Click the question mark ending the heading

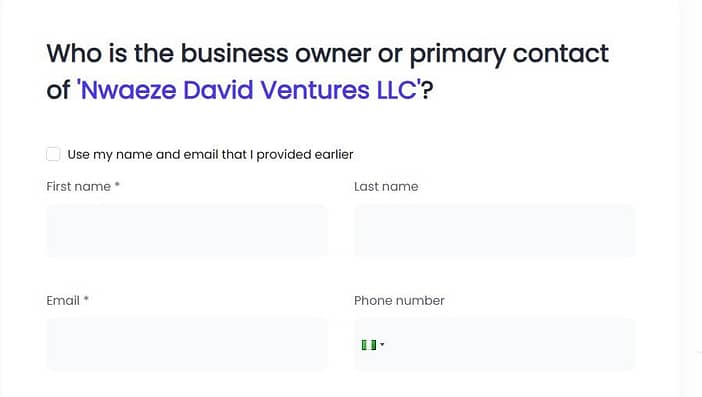pyautogui.click(x=428, y=90)
